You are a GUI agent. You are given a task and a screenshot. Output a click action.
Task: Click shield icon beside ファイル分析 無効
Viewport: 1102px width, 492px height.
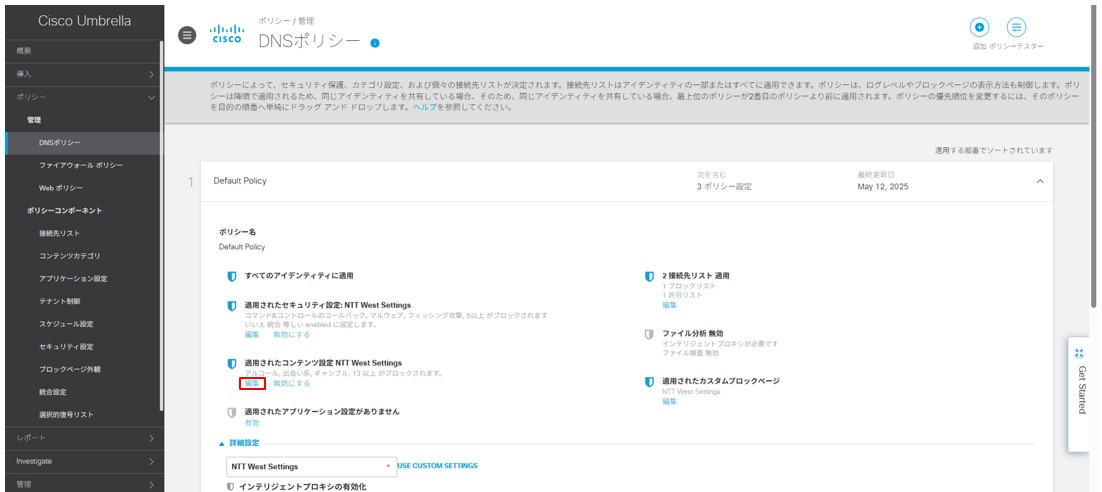(649, 333)
